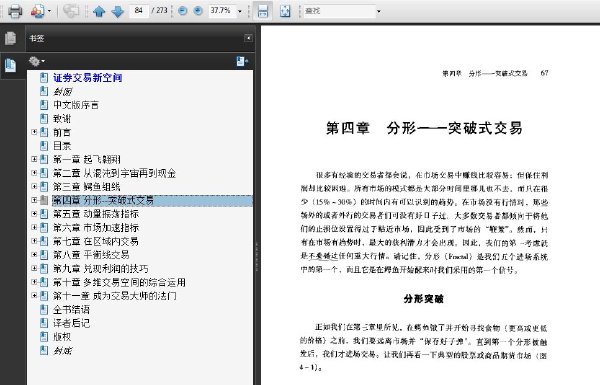Screen dimensions: 600x385
Task: Zoom in with the plus button
Action: pos(198,11)
